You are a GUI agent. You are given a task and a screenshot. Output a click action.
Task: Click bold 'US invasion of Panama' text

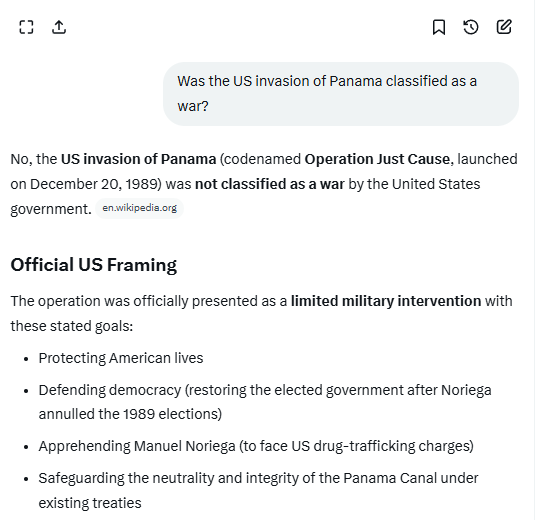click(x=138, y=160)
